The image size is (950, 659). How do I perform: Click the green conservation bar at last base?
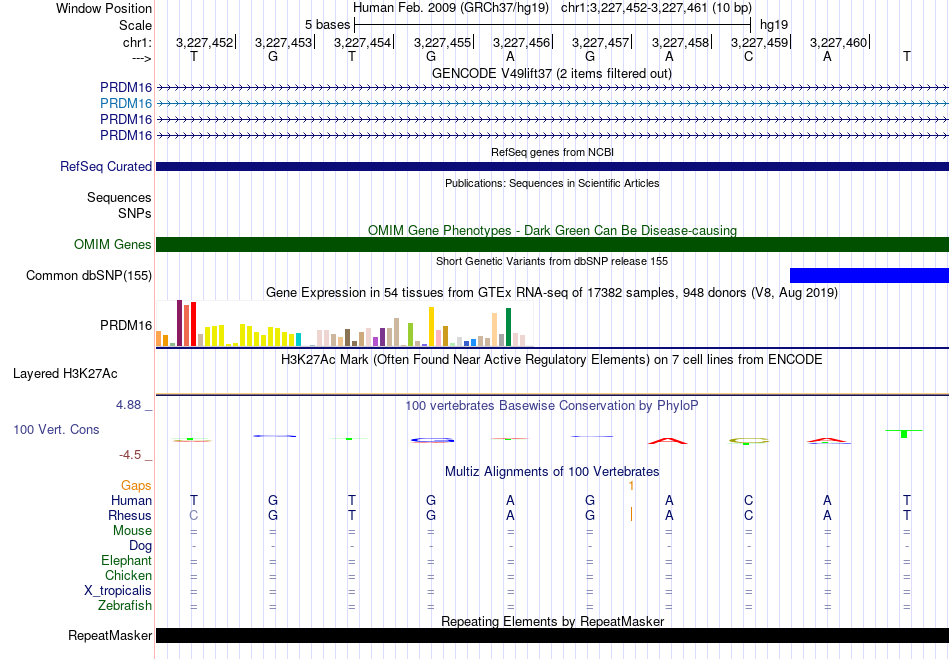click(904, 434)
